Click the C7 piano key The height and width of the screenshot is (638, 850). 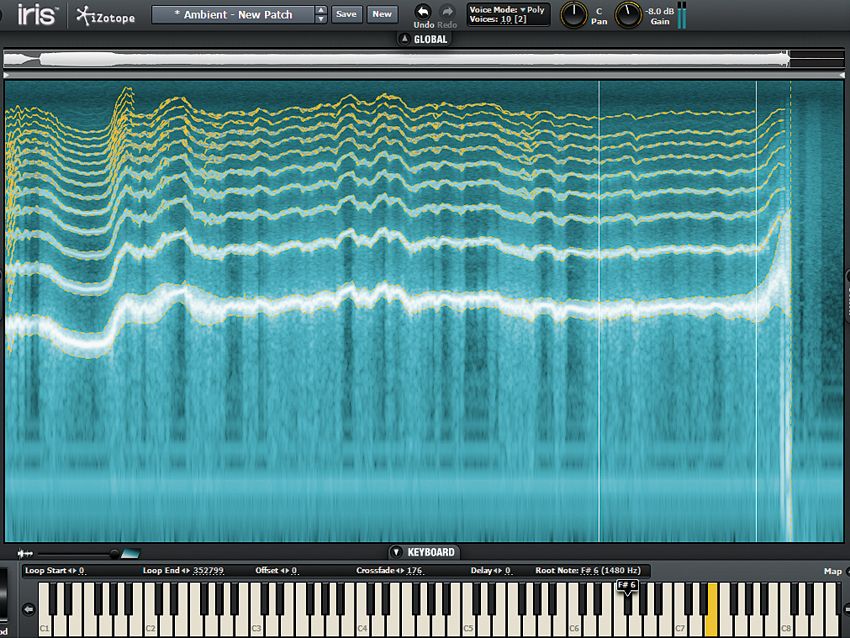[681, 623]
